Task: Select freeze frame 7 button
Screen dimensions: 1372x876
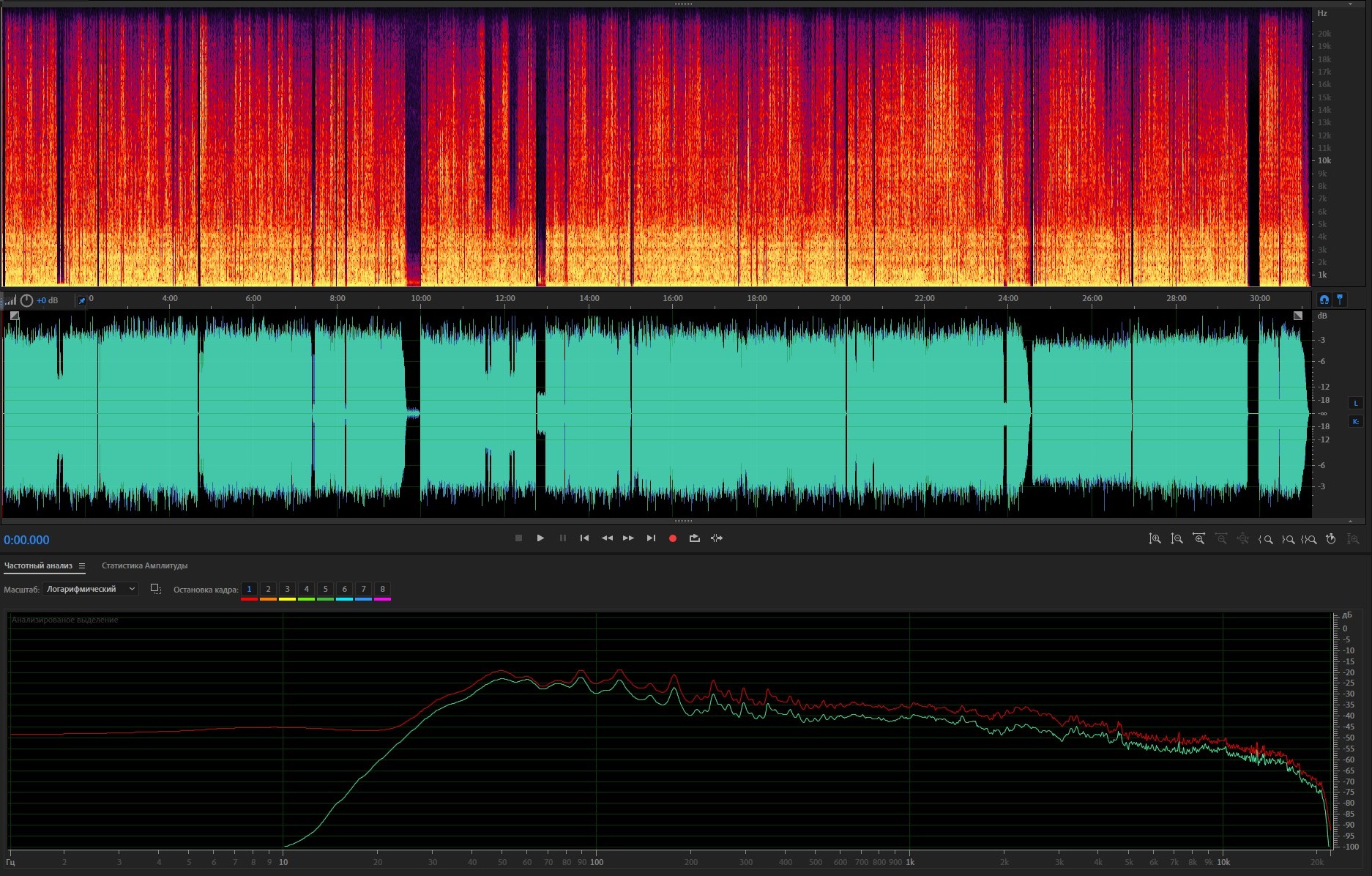Action: tap(363, 590)
